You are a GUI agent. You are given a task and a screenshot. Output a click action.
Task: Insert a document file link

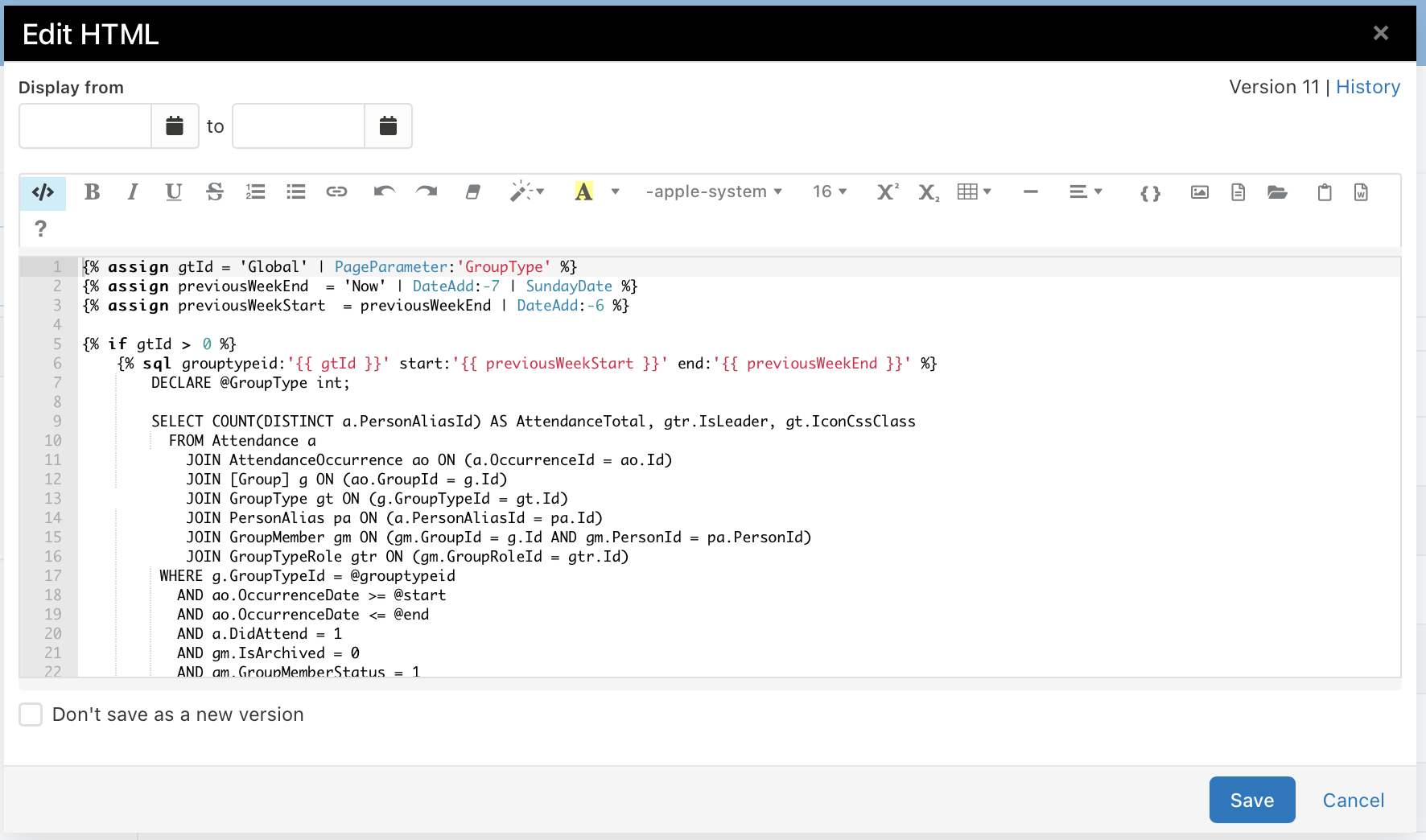[1238, 192]
